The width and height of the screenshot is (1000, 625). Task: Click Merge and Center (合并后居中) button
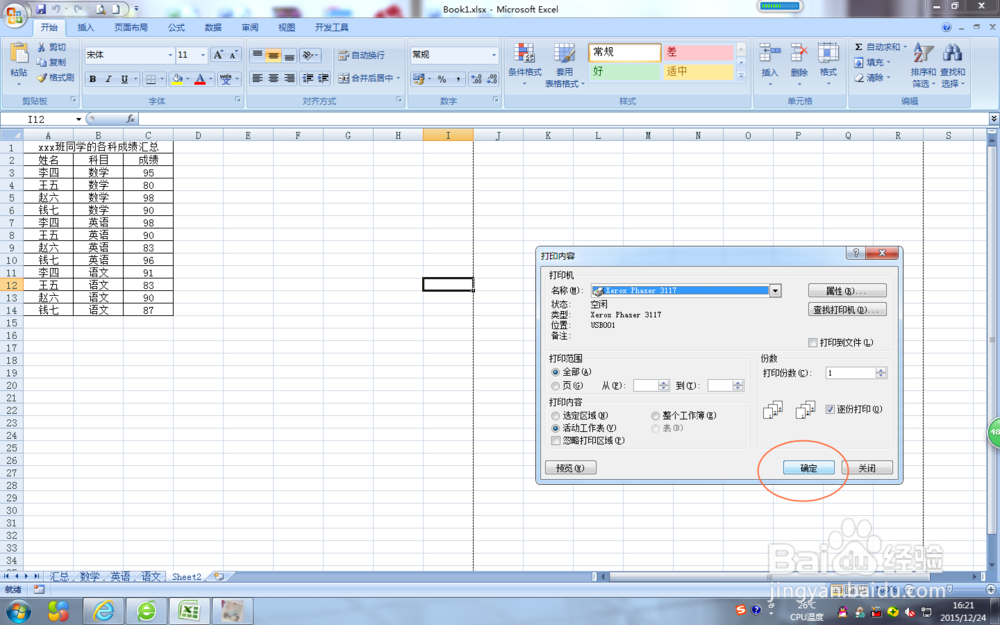click(x=366, y=78)
